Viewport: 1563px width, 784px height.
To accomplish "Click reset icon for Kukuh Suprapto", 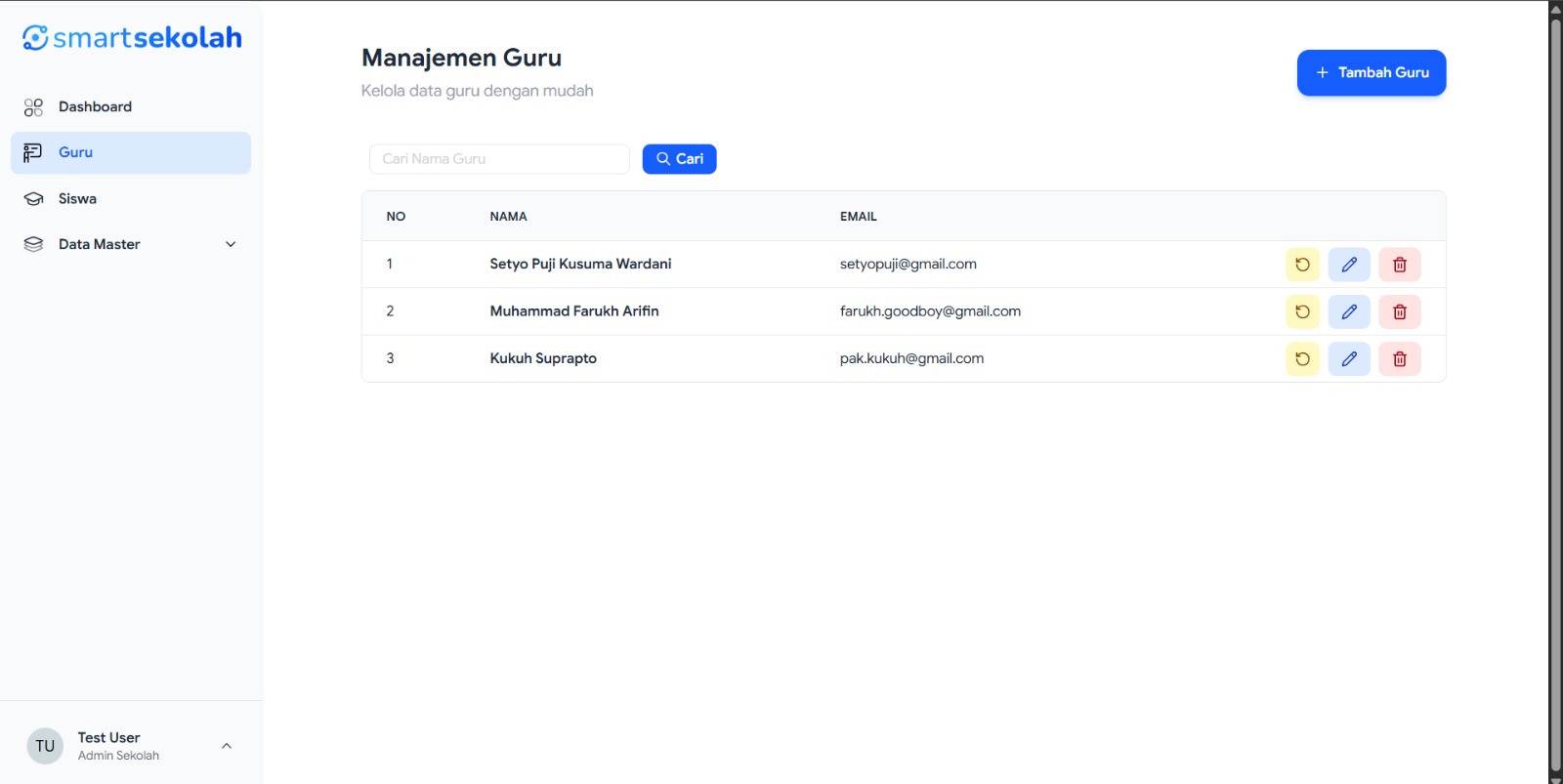I will click(x=1302, y=359).
